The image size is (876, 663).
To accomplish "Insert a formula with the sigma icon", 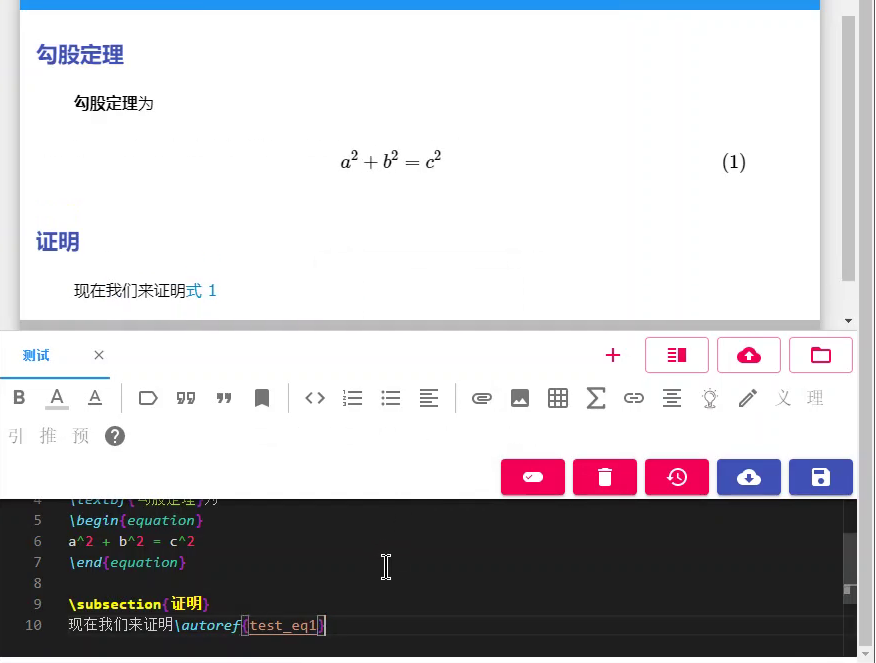I will (x=596, y=398).
